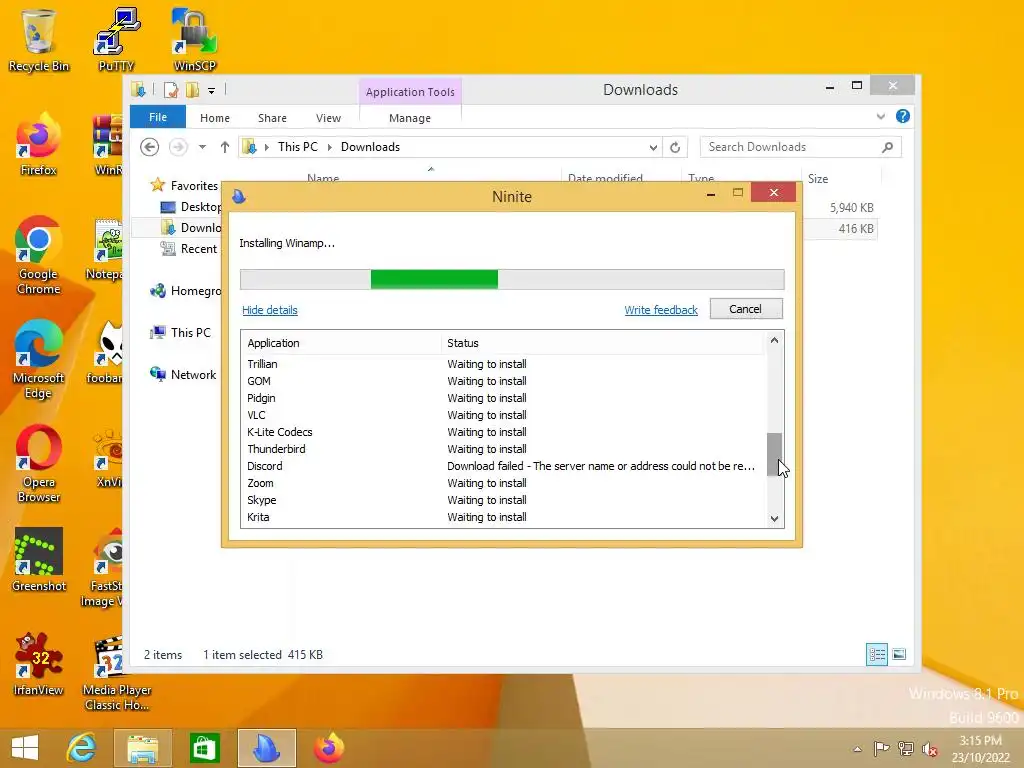
Task: Select the Recent places navigation item
Action: click(x=199, y=249)
